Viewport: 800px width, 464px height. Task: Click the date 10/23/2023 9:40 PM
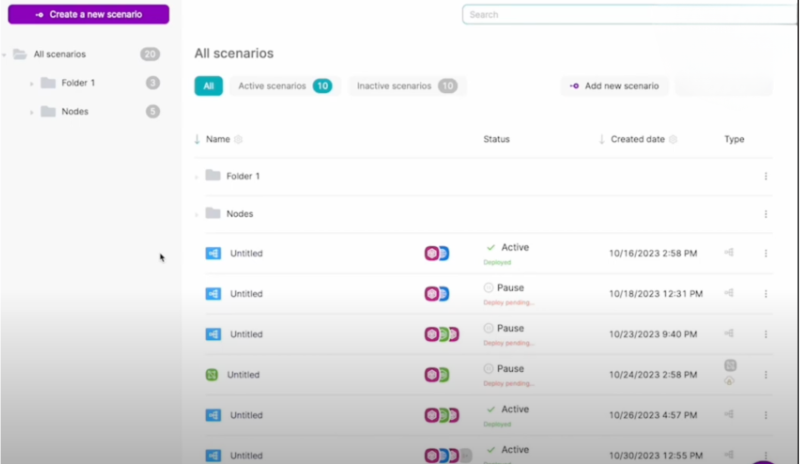[x=653, y=334]
